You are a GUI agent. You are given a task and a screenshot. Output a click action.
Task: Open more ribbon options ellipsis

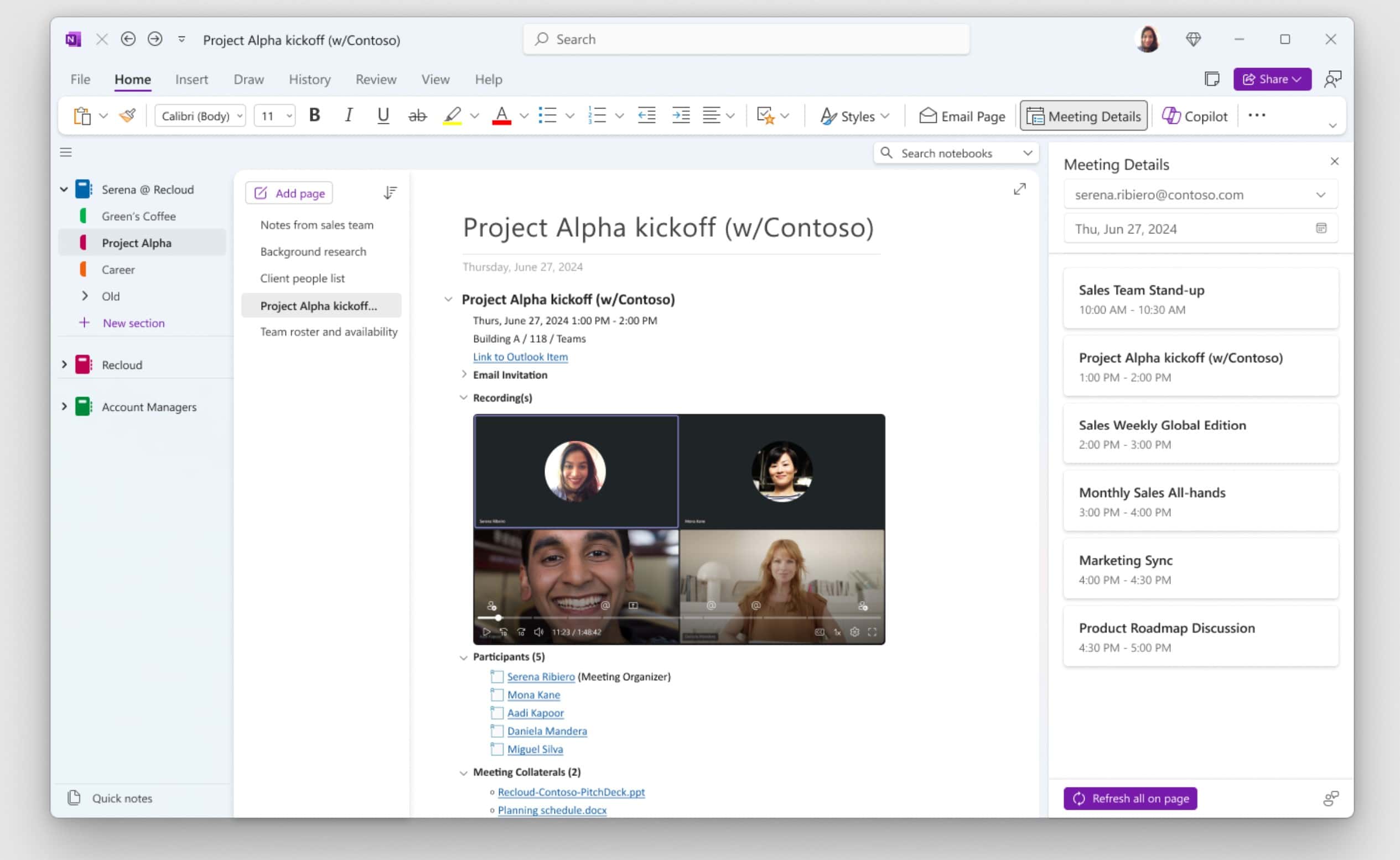click(x=1257, y=116)
